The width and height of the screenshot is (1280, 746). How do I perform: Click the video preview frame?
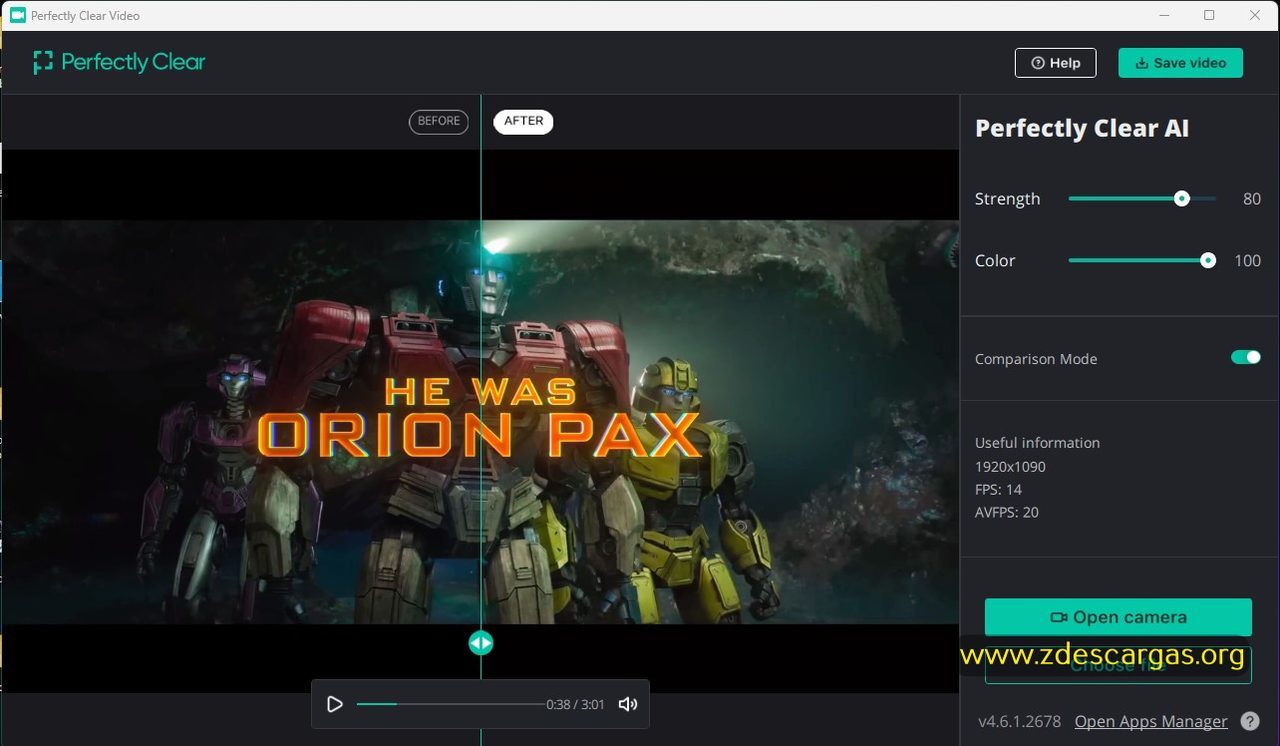pos(480,422)
